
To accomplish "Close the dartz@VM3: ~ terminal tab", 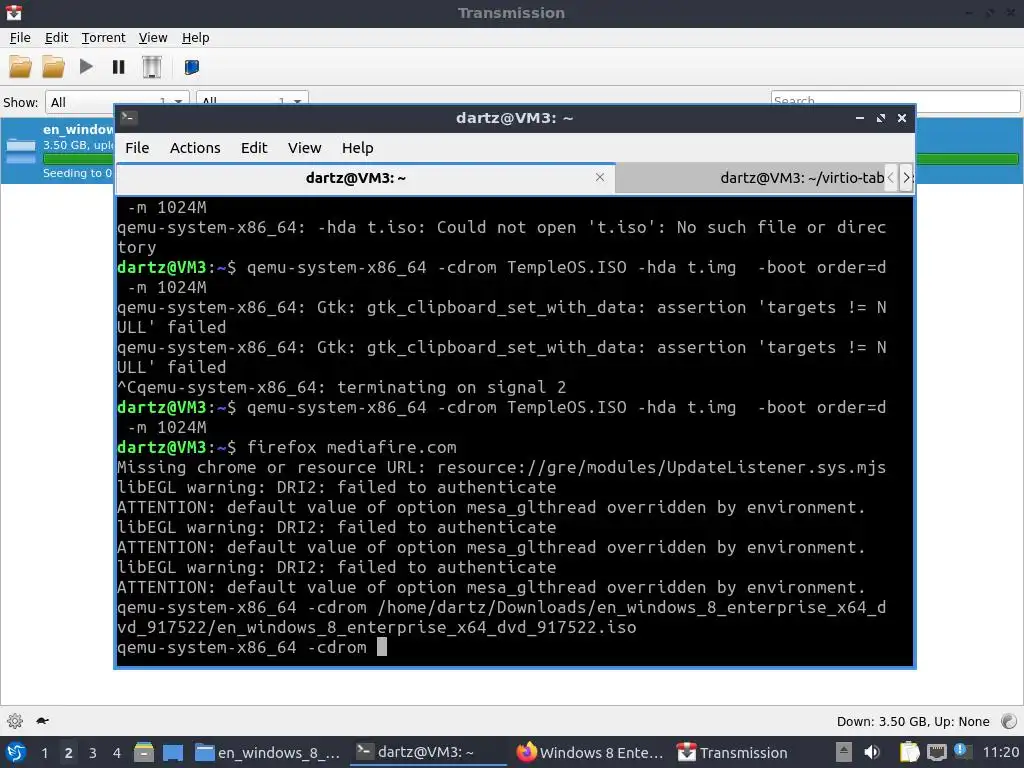I will (x=600, y=177).
